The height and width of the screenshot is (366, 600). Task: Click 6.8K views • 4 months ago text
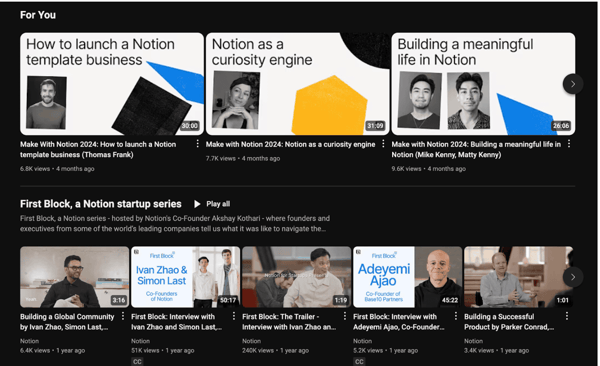pyautogui.click(x=57, y=168)
